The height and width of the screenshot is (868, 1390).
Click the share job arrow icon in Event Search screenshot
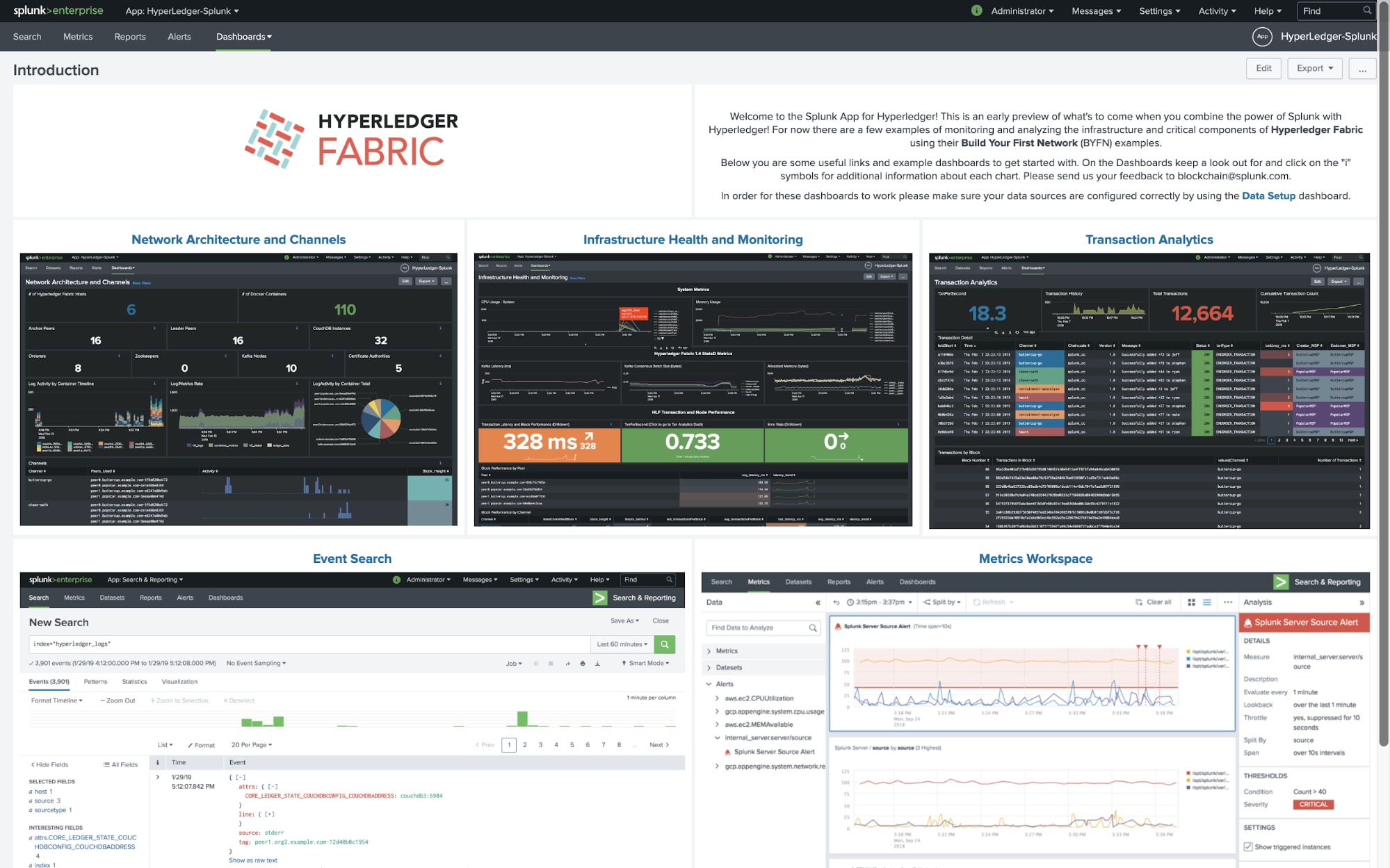[x=567, y=663]
